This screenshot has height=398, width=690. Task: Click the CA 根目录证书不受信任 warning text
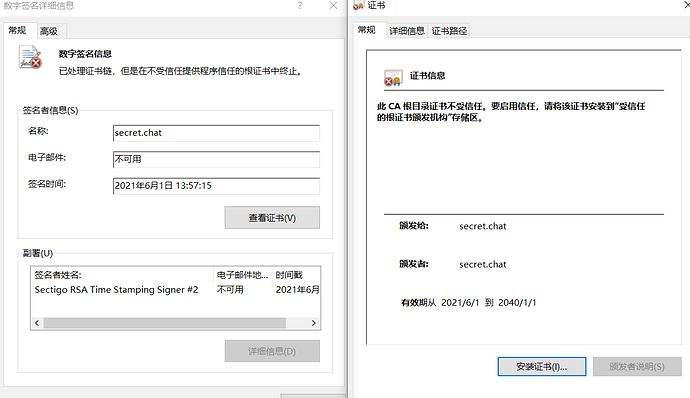pyautogui.click(x=511, y=112)
